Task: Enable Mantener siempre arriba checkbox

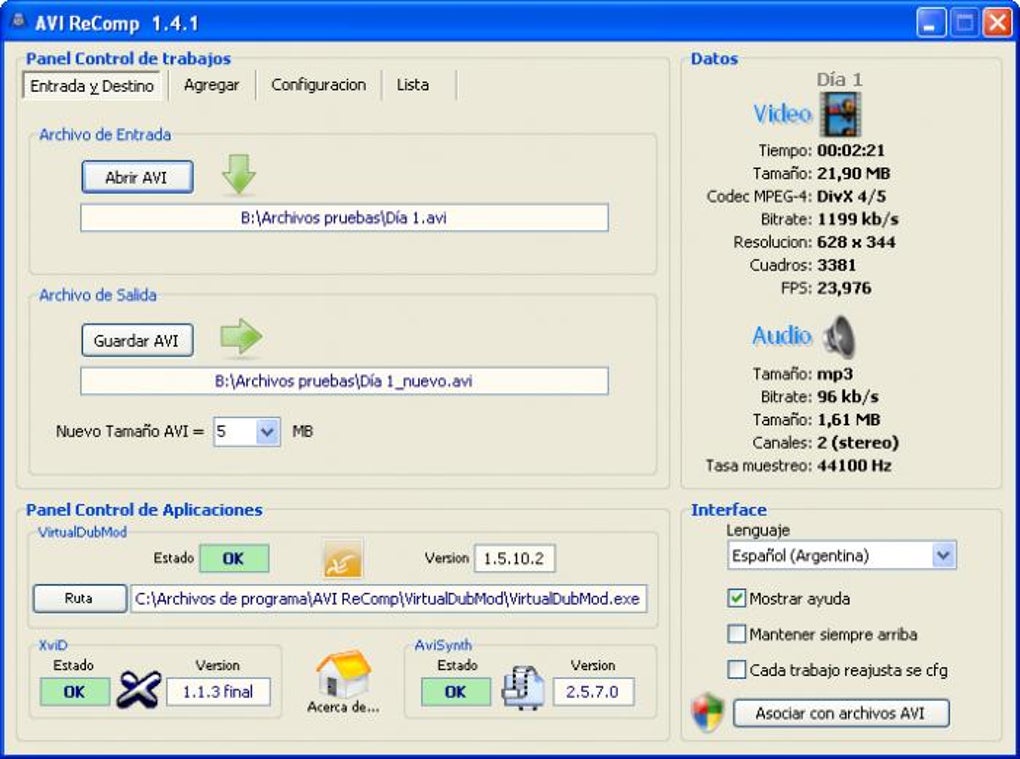Action: 736,633
